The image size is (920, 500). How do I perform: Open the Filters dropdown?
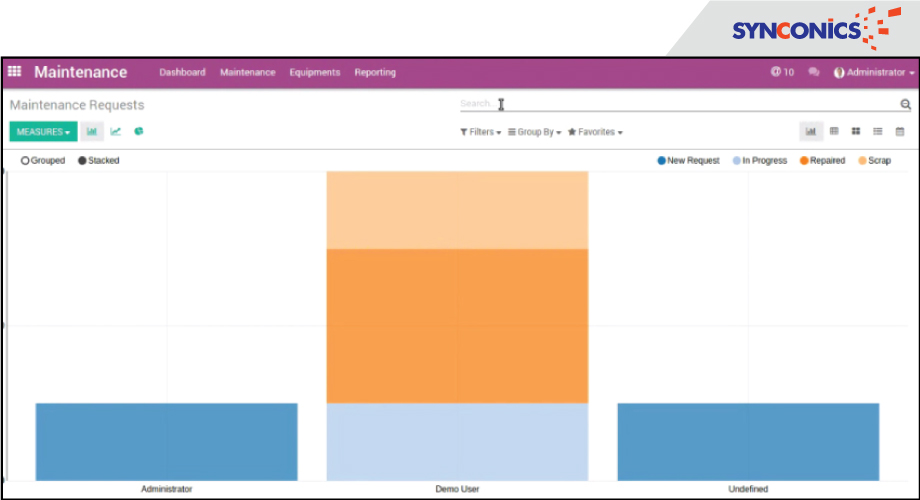(x=481, y=132)
